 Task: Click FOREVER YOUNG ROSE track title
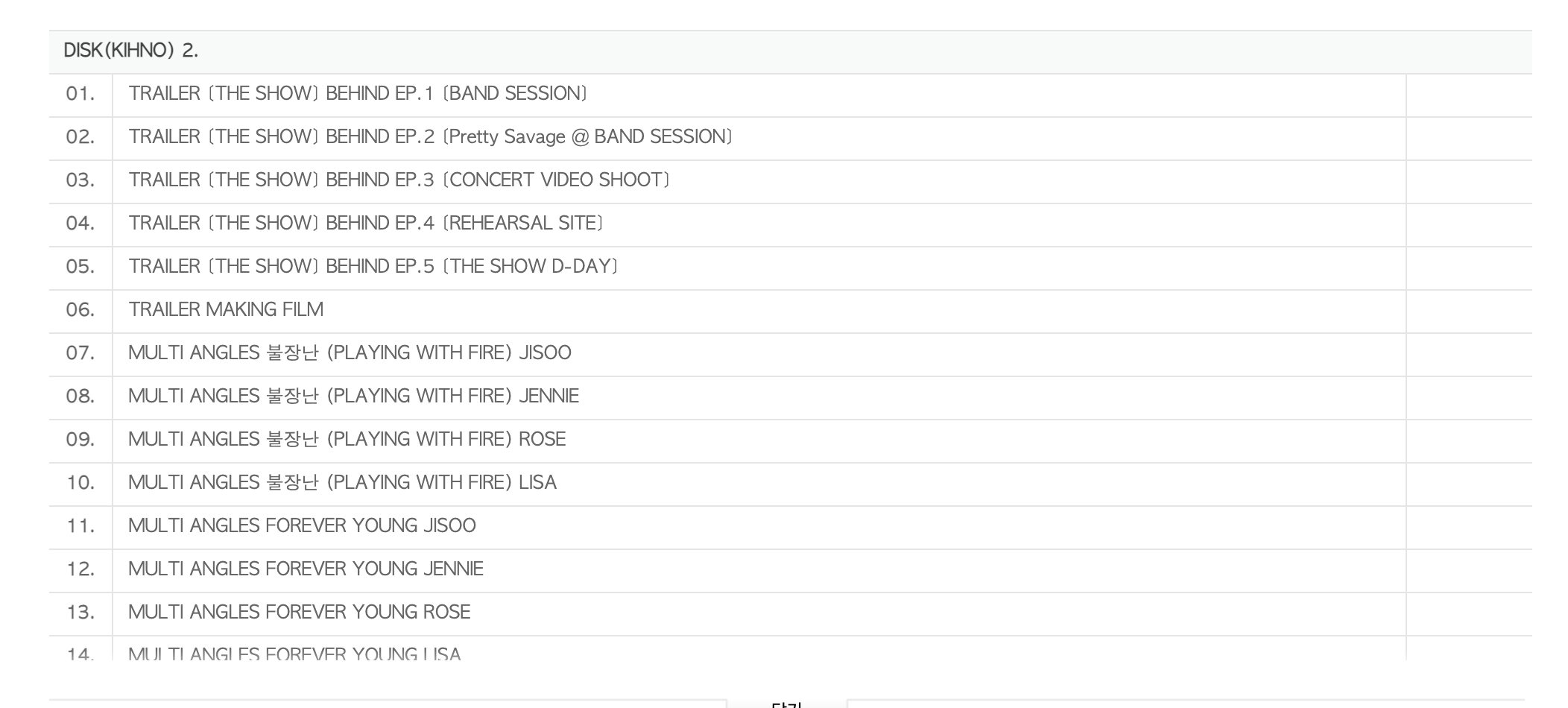pos(299,613)
